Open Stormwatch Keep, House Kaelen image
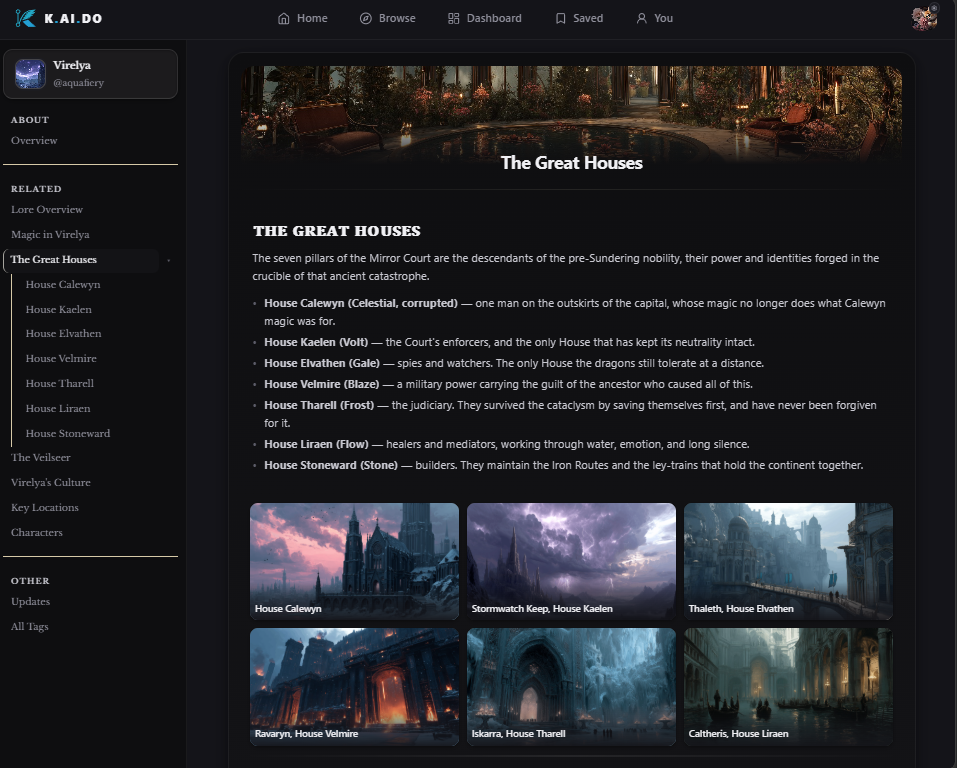957x768 pixels. pos(571,561)
